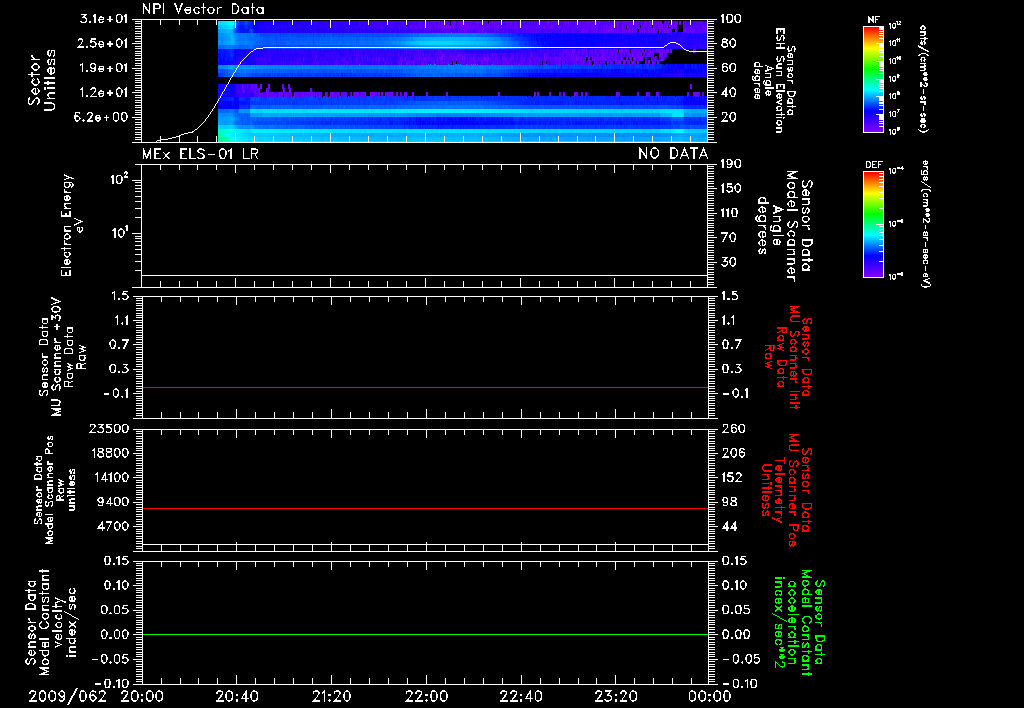Click the 9400 scanner position tick label
This screenshot has width=1024, height=708.
114,502
